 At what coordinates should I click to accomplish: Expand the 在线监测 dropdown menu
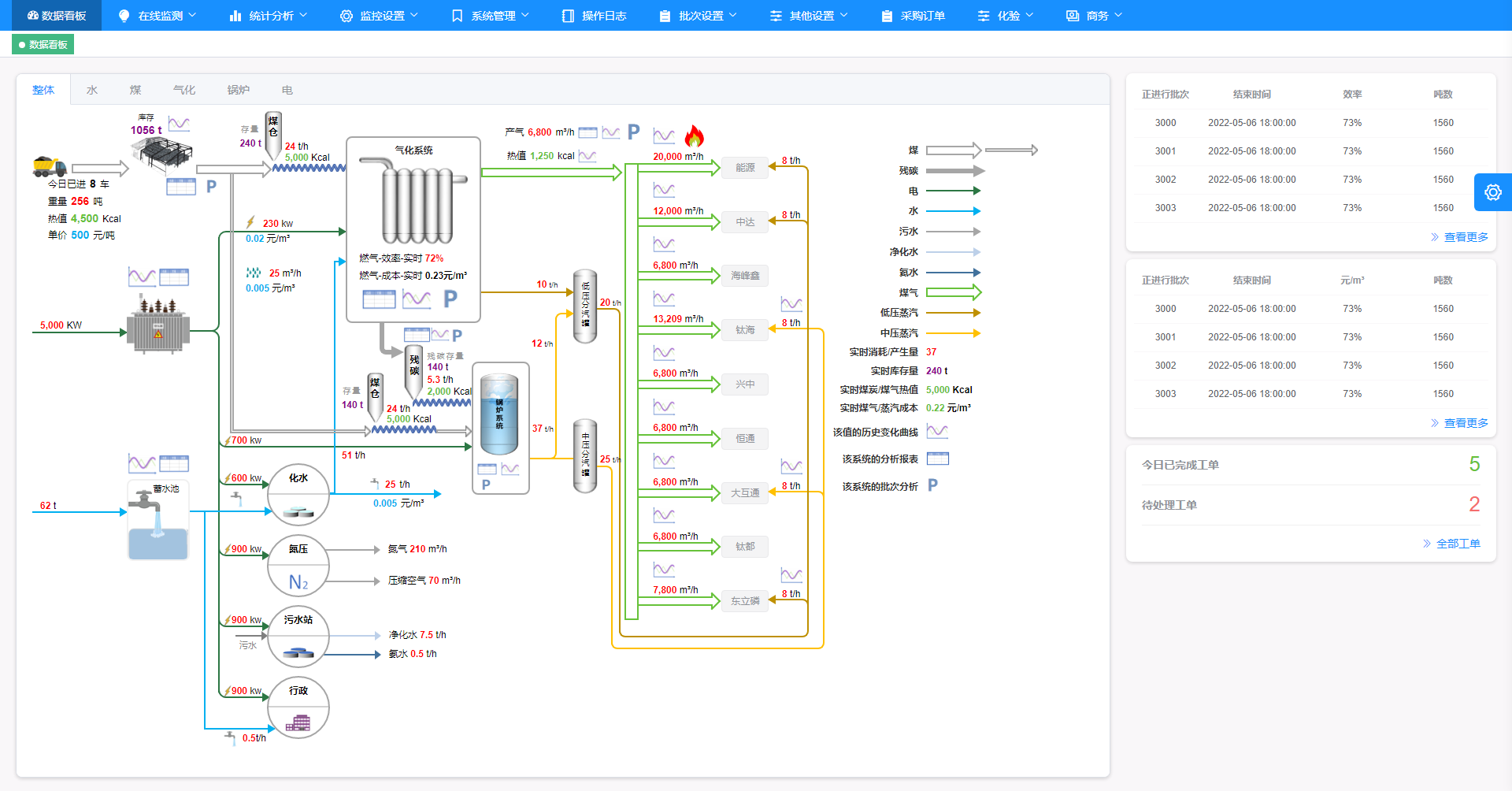pos(157,16)
